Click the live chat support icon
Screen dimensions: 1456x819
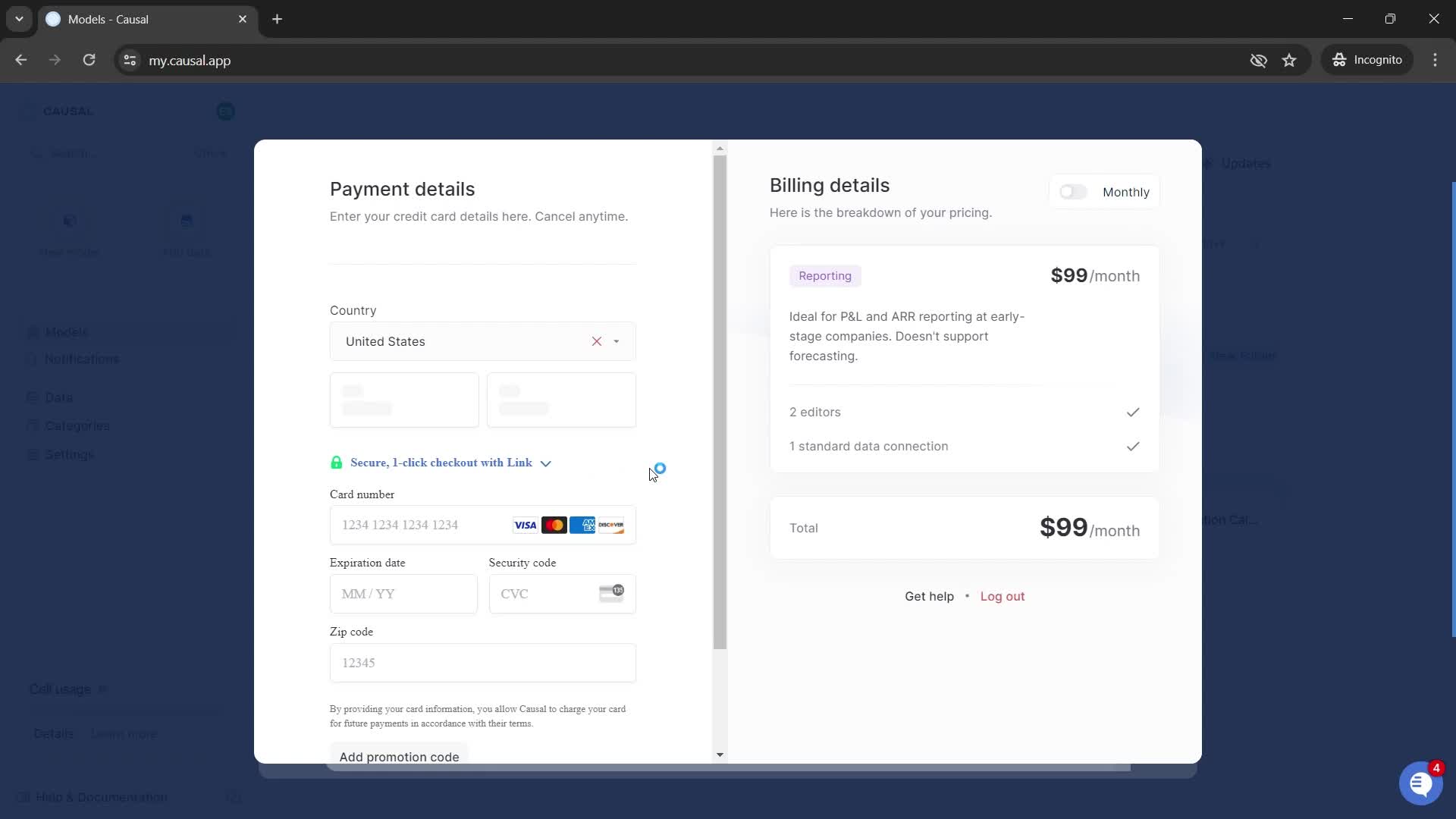tap(1421, 782)
